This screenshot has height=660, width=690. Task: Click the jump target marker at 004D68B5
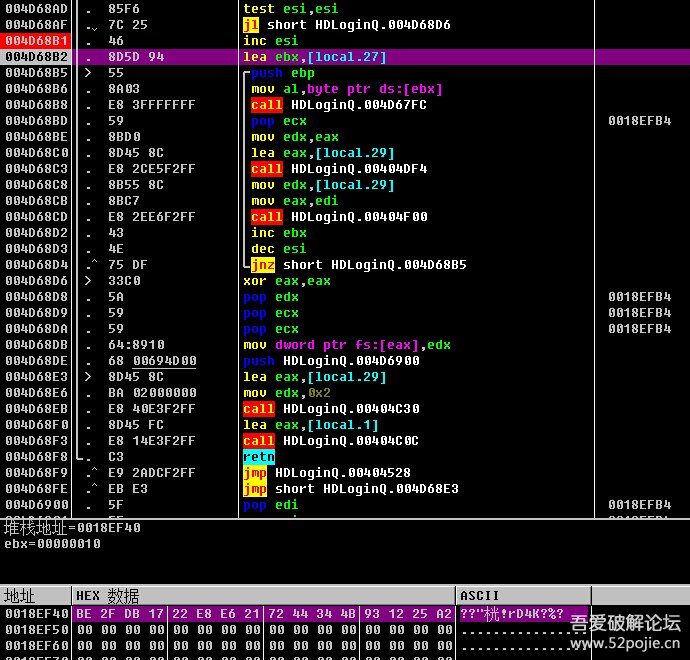coord(88,73)
